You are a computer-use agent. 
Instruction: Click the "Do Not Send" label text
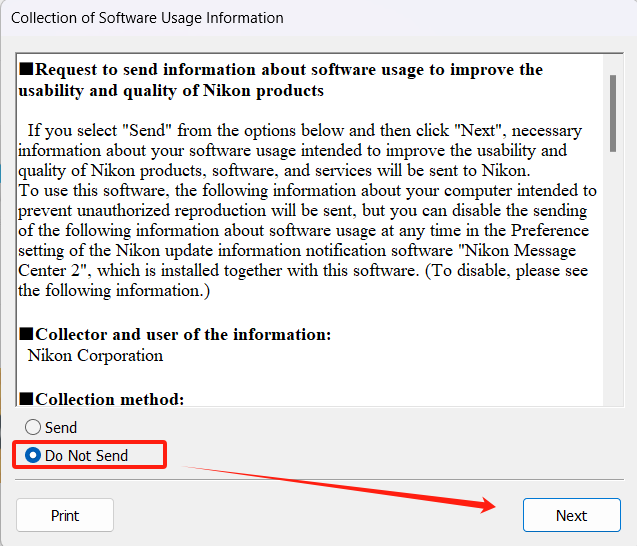[87, 456]
